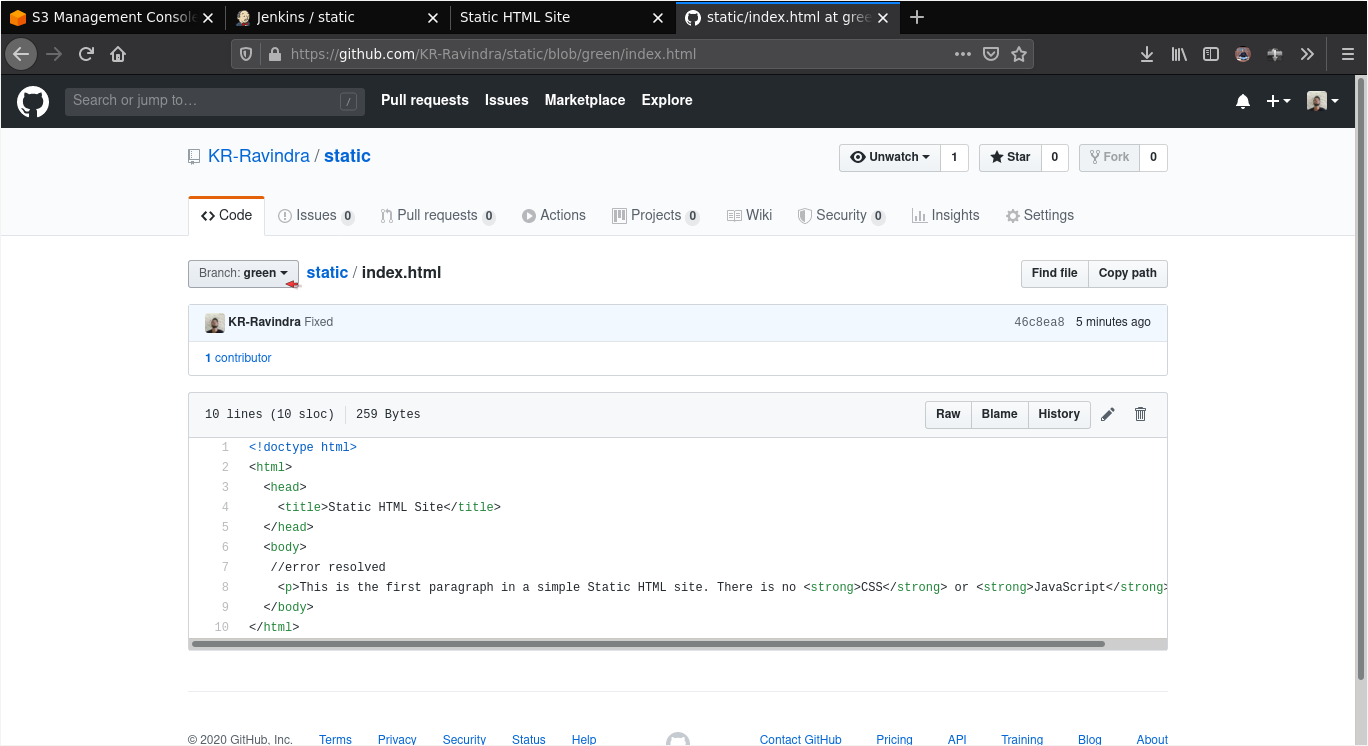
Task: Open the Issues tab
Action: [x=316, y=215]
